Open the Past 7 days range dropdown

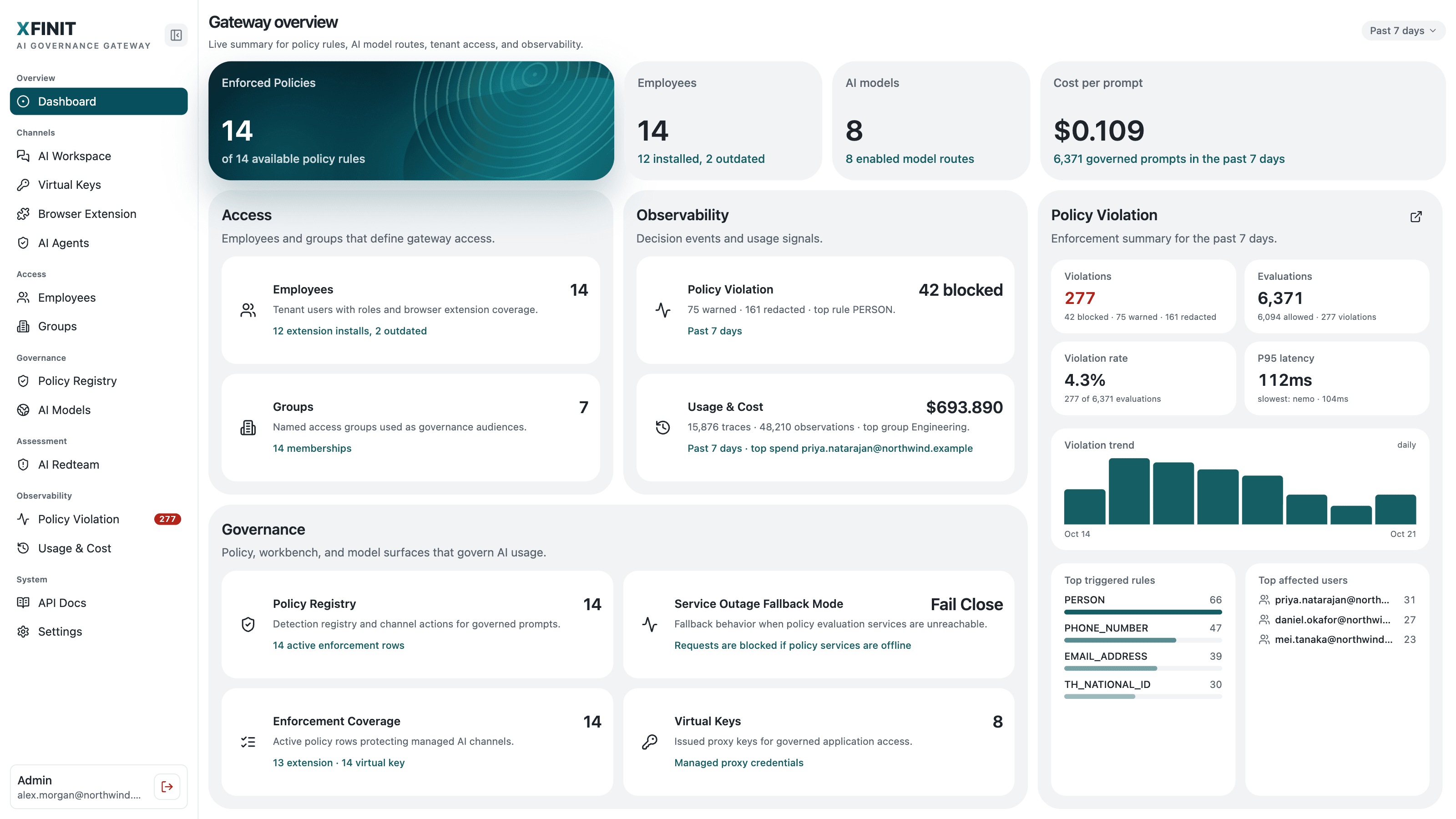click(1402, 30)
